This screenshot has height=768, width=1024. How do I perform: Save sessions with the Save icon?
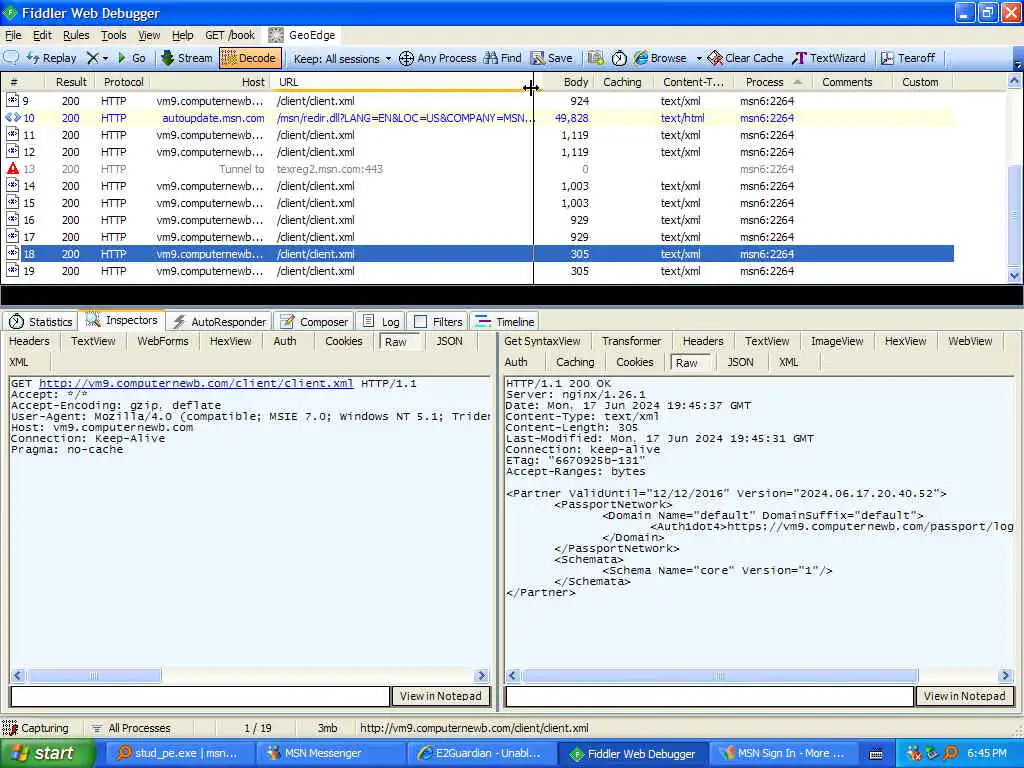pos(552,58)
